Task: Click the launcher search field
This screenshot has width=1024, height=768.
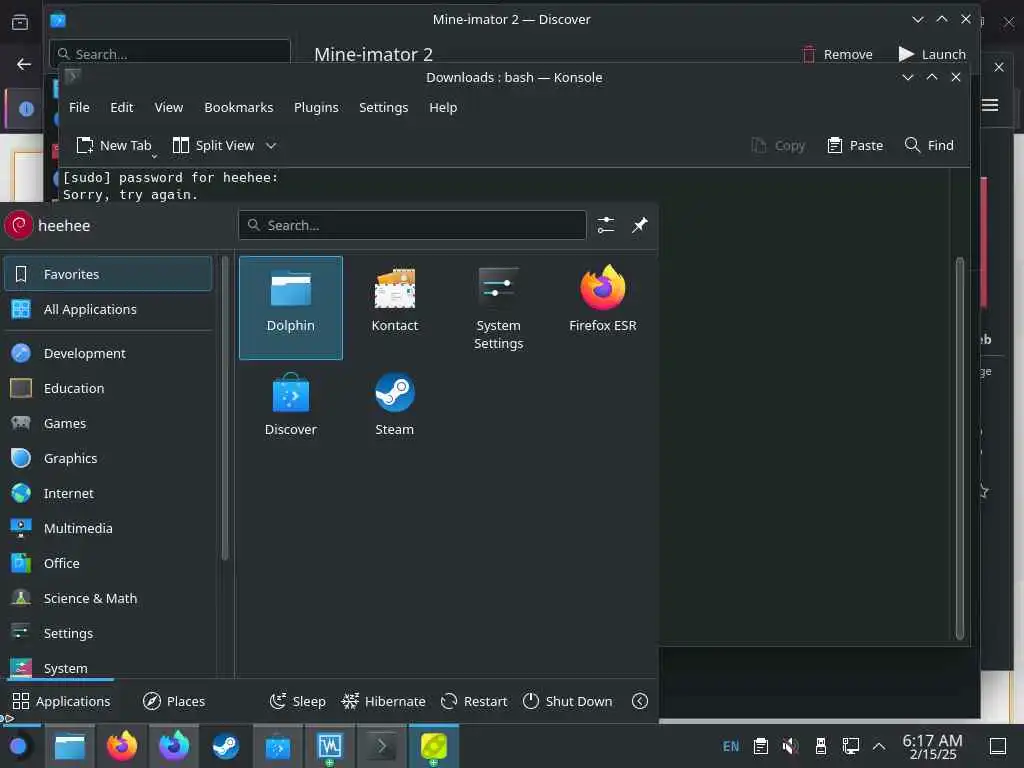Action: [412, 225]
